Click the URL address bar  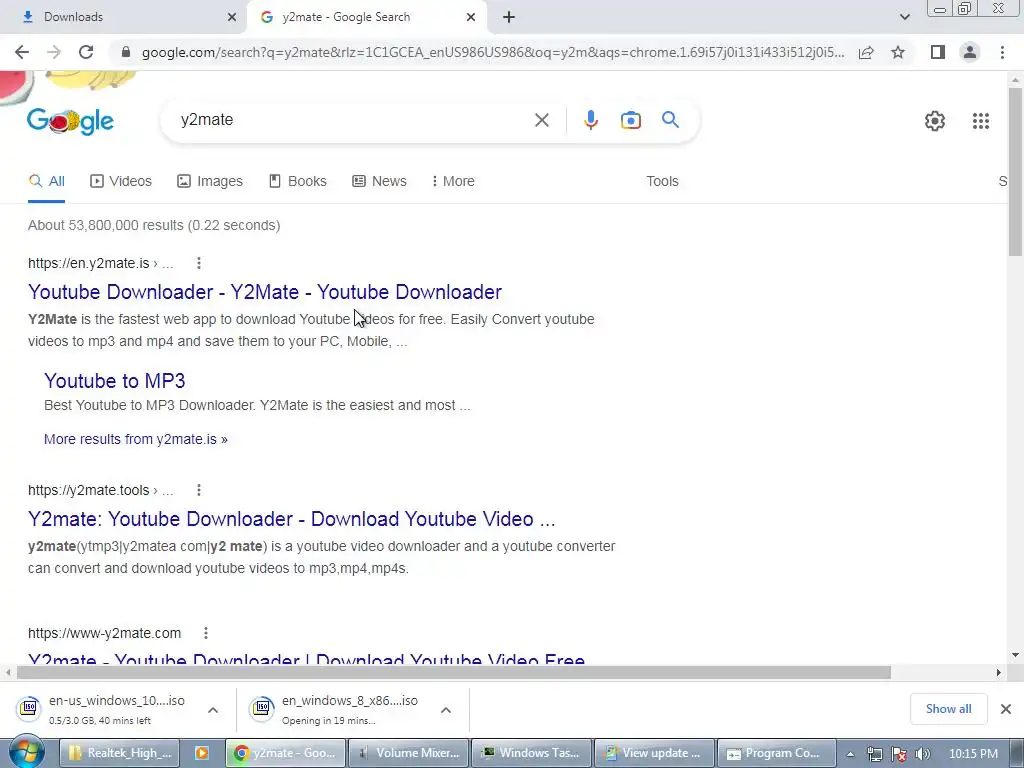[x=493, y=52]
